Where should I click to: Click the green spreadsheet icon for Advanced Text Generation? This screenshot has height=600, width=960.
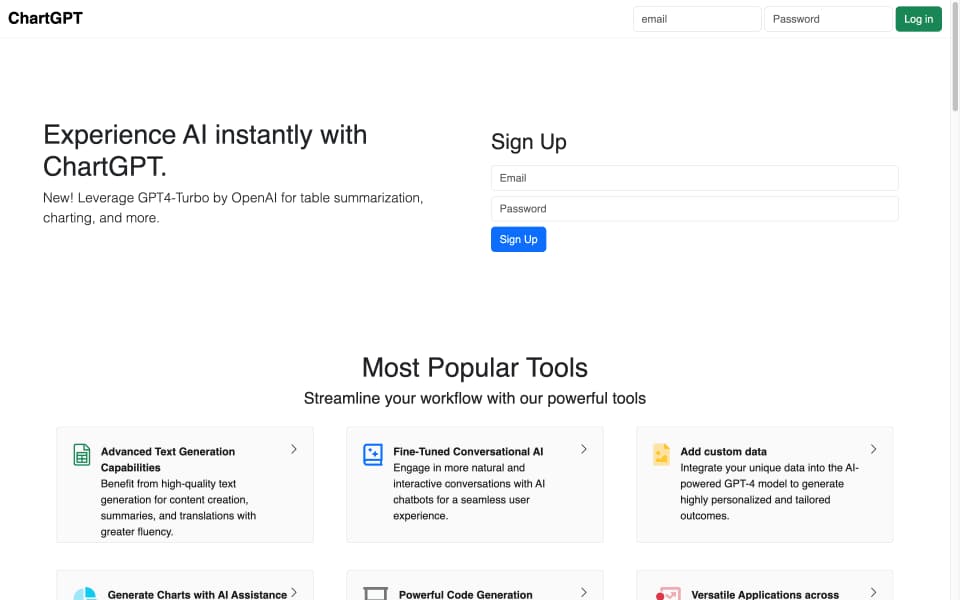pos(81,455)
